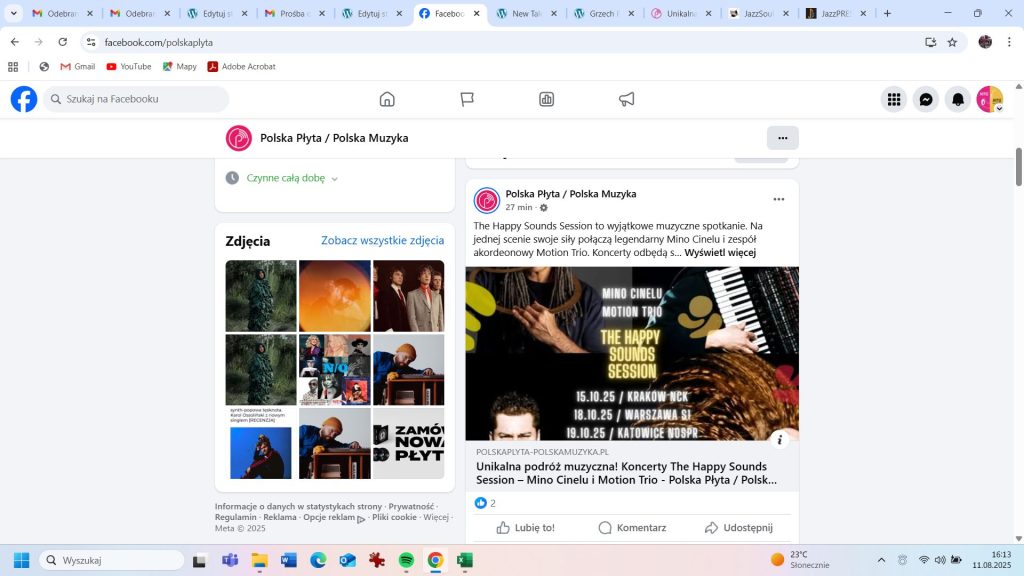Click the Szukaj na Facebooku search field
Screen dimensions: 1024x576
pyautogui.click(x=140, y=99)
